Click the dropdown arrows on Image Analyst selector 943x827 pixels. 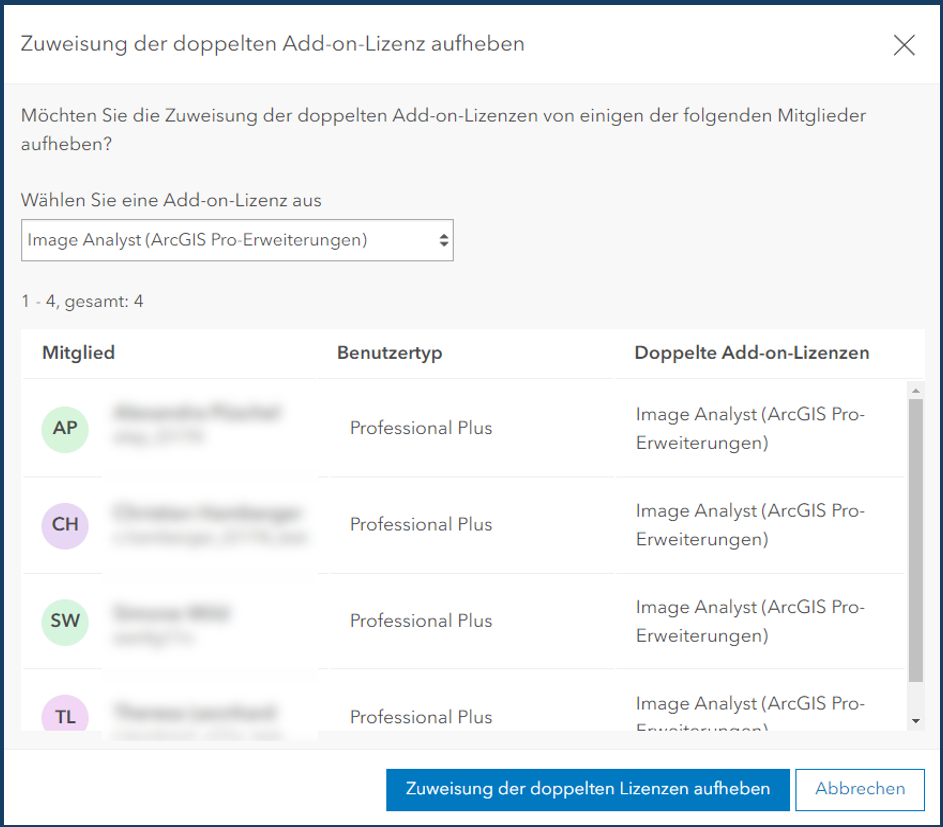[x=443, y=240]
